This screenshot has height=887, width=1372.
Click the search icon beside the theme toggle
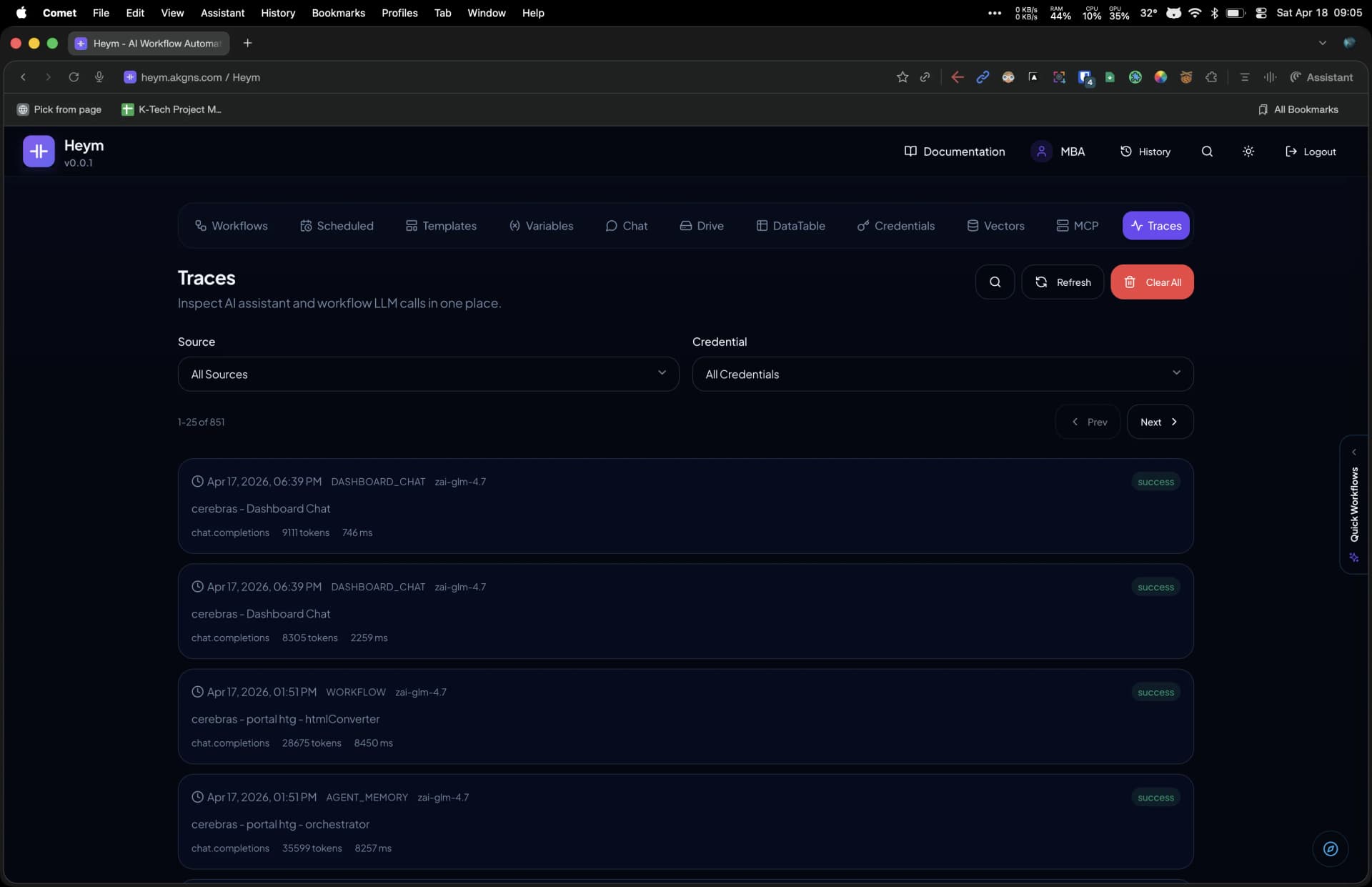coord(1207,152)
